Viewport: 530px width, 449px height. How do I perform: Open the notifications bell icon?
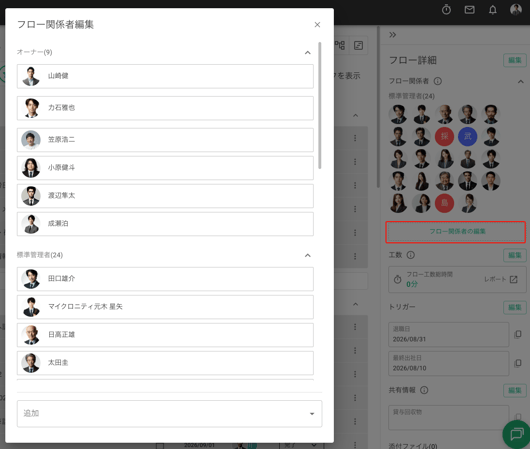click(x=493, y=10)
